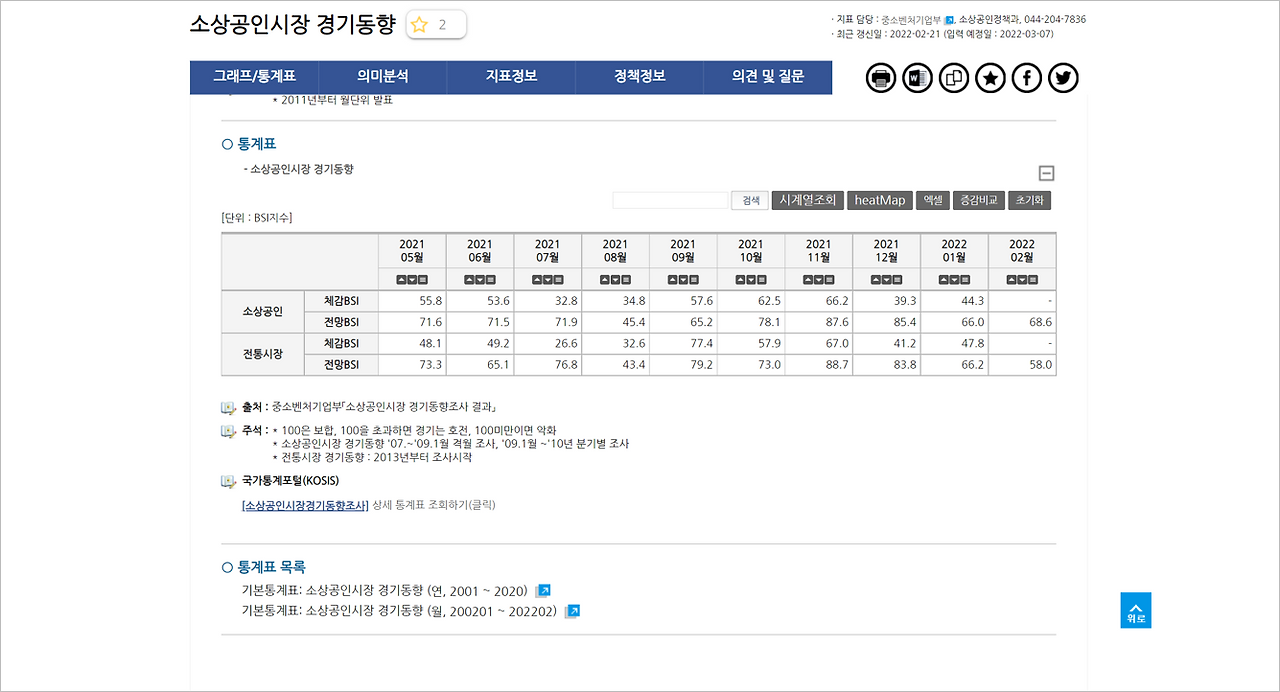Open the 정책정보 tab

click(x=640, y=77)
